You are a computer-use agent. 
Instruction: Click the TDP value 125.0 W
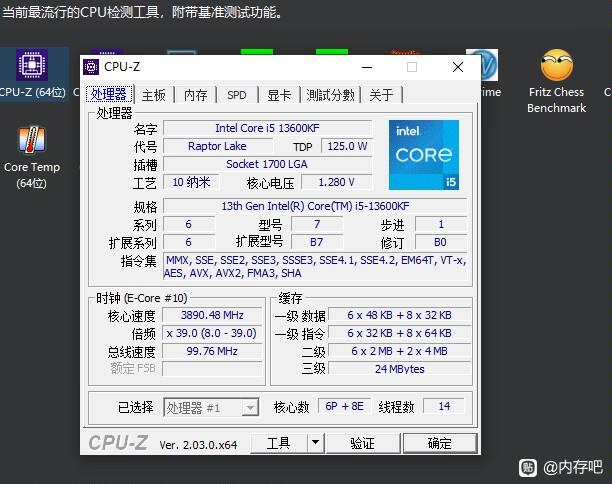347,146
